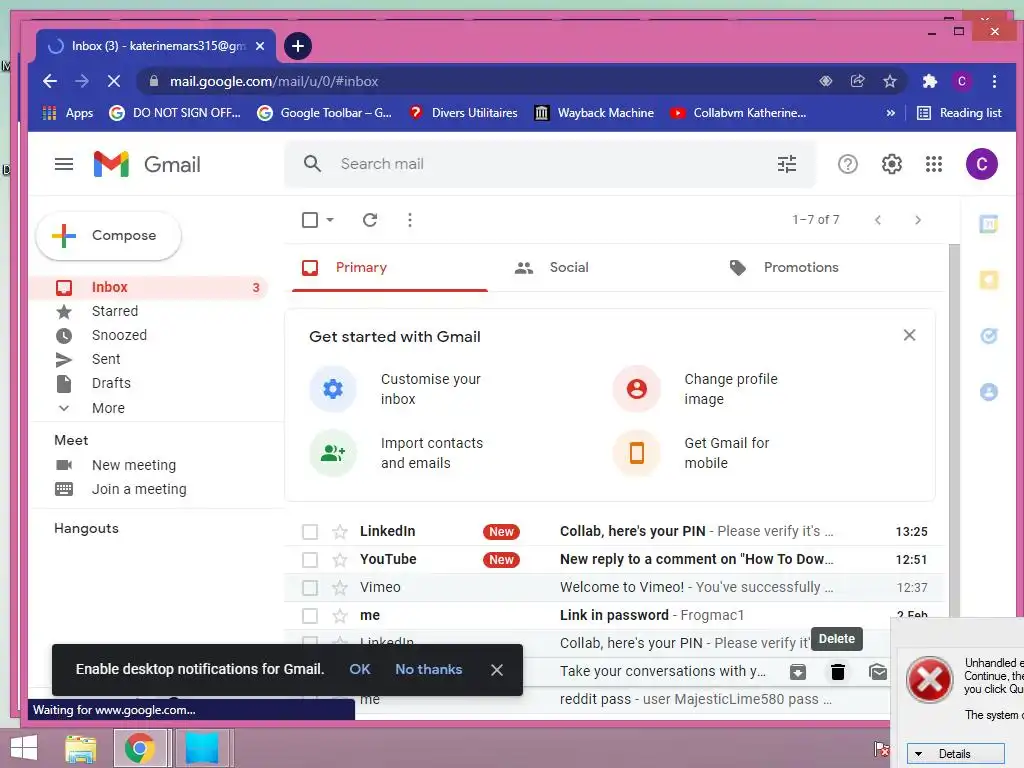
Task: Toggle the select-all checkbox
Action: click(310, 220)
